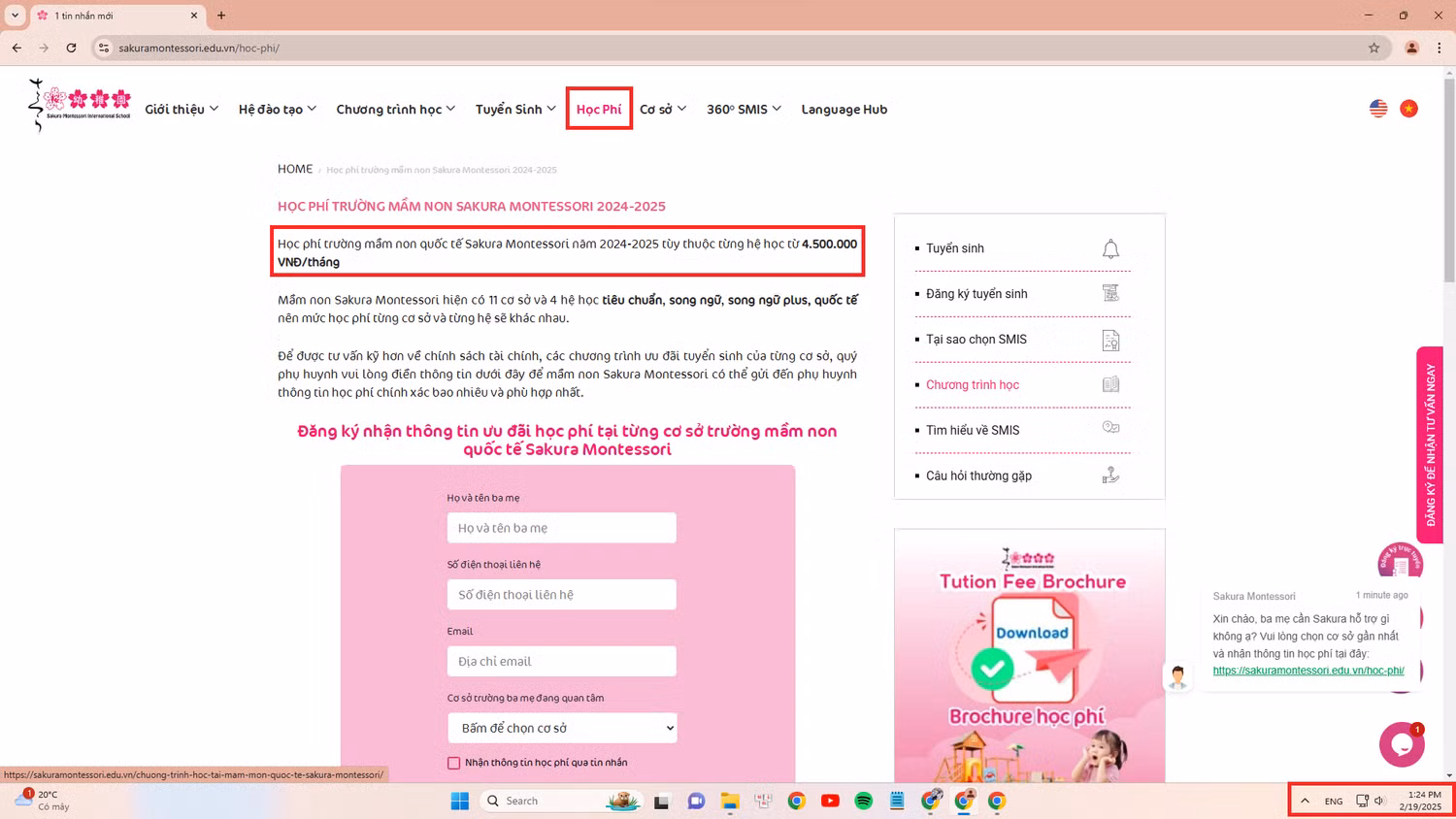Screen dimensions: 1456x819
Task: Click the Số điện thoại liên hệ input
Action: point(562,595)
